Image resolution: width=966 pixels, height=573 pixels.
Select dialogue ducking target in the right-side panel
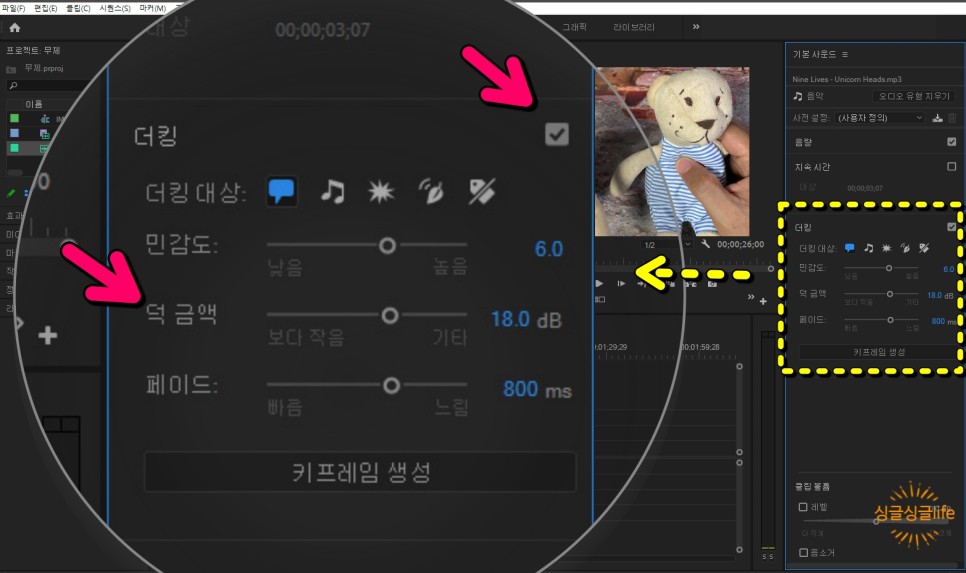(850, 248)
